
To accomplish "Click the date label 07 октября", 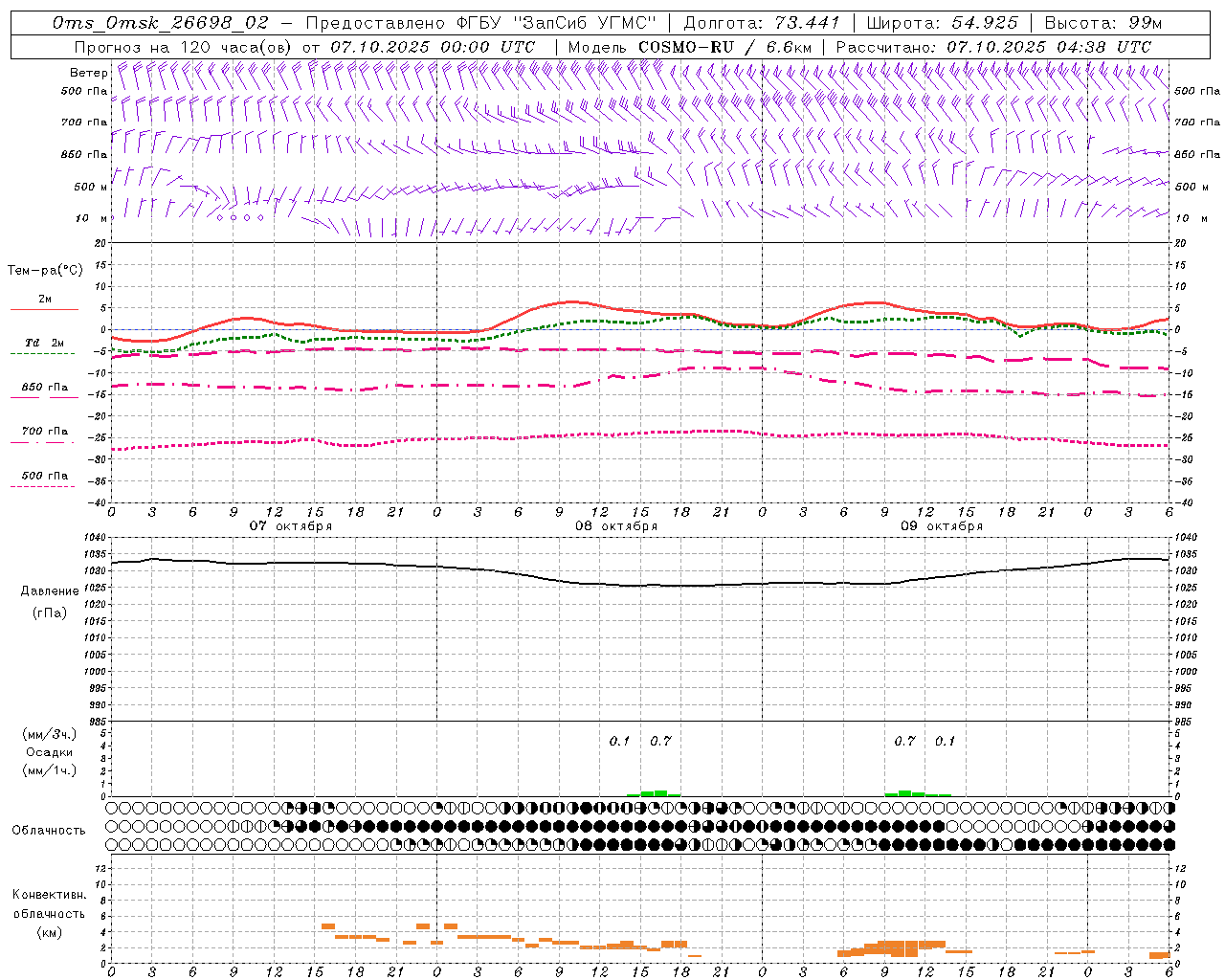I will (x=291, y=526).
